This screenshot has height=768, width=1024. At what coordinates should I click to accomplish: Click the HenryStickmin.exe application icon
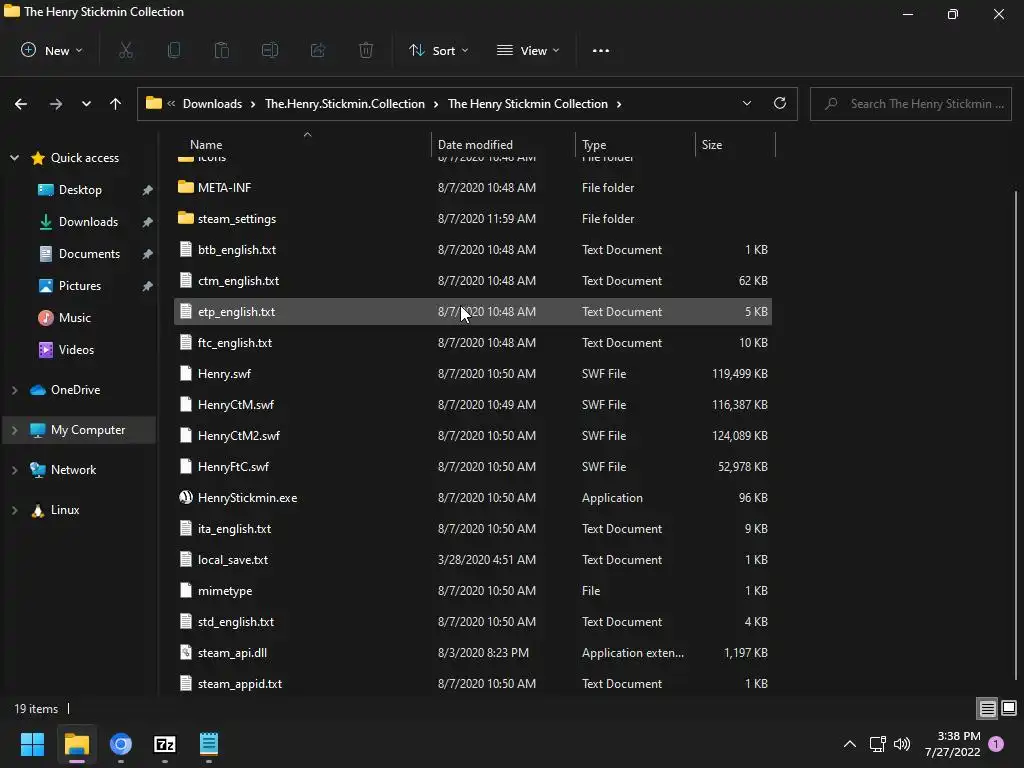186,498
